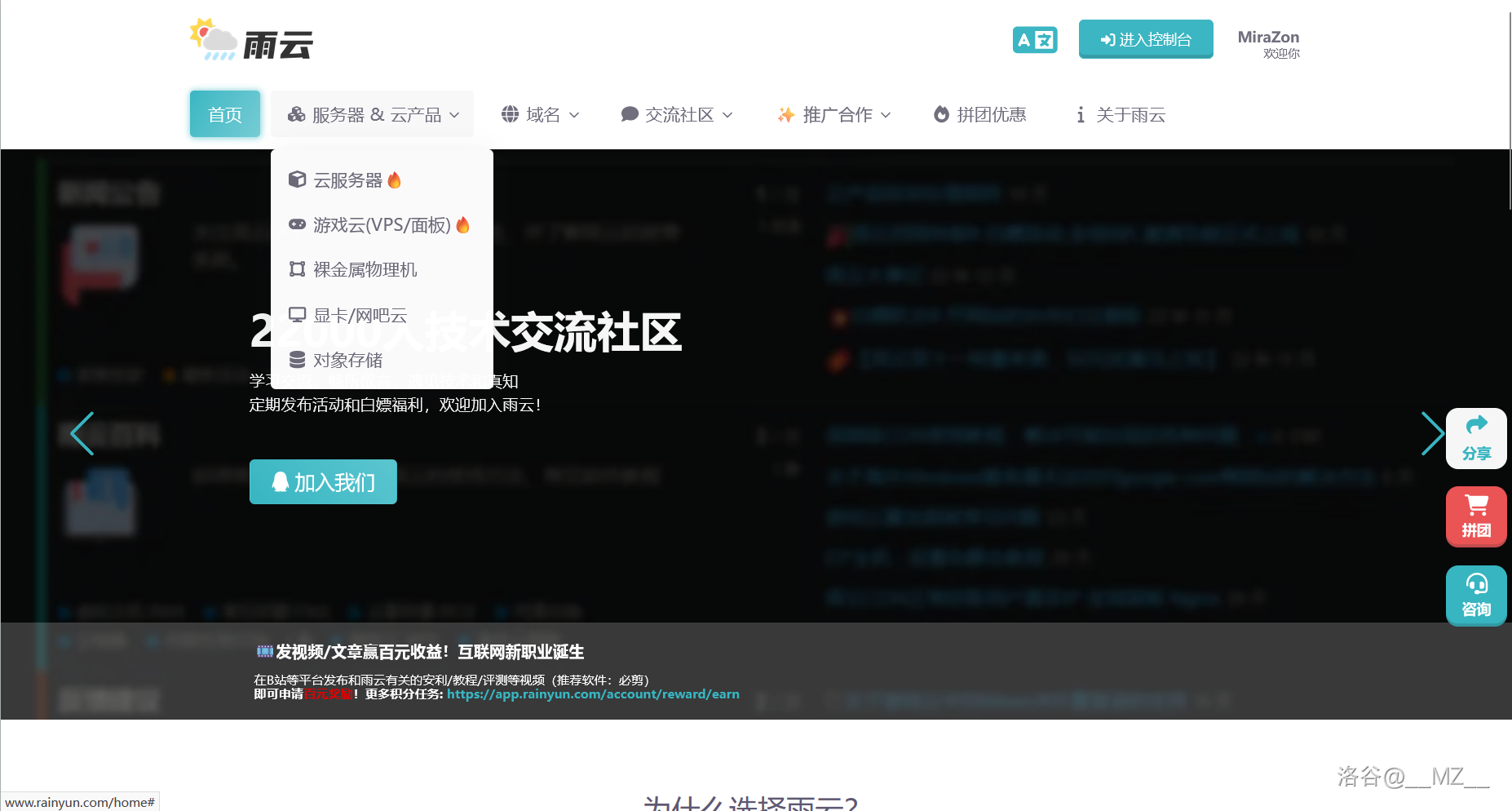The image size is (1512, 811).
Task: Choose 裸金属物理机 in the dropdown
Action: coord(365,270)
